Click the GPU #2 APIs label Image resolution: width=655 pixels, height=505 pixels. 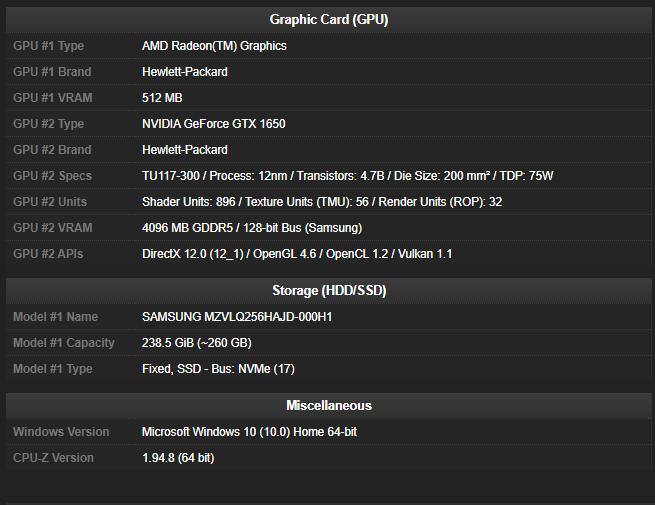(48, 254)
